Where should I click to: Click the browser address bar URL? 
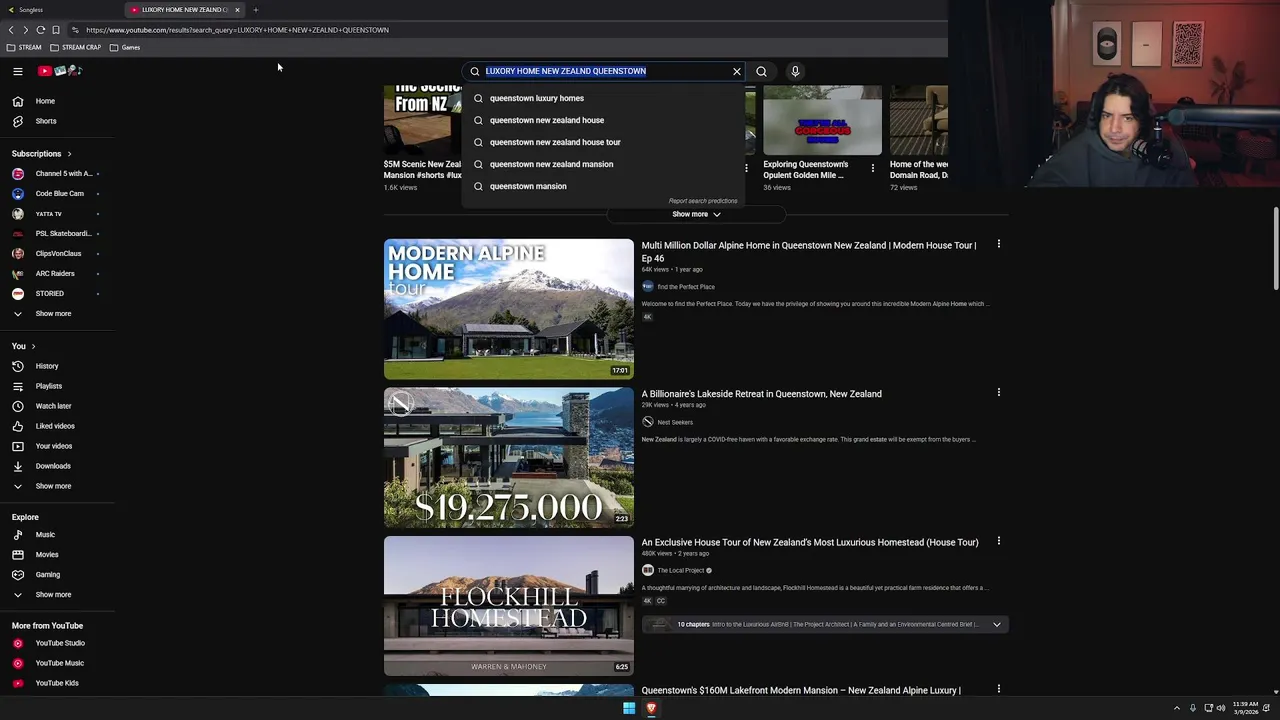(237, 30)
